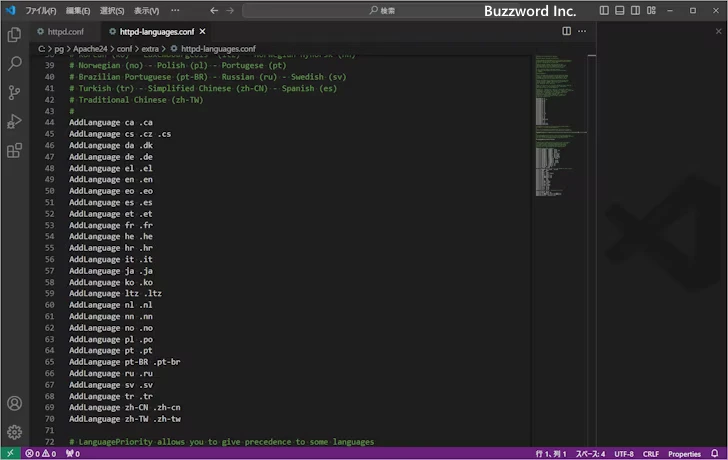
Task: Open the Source Control view
Action: [x=14, y=92]
